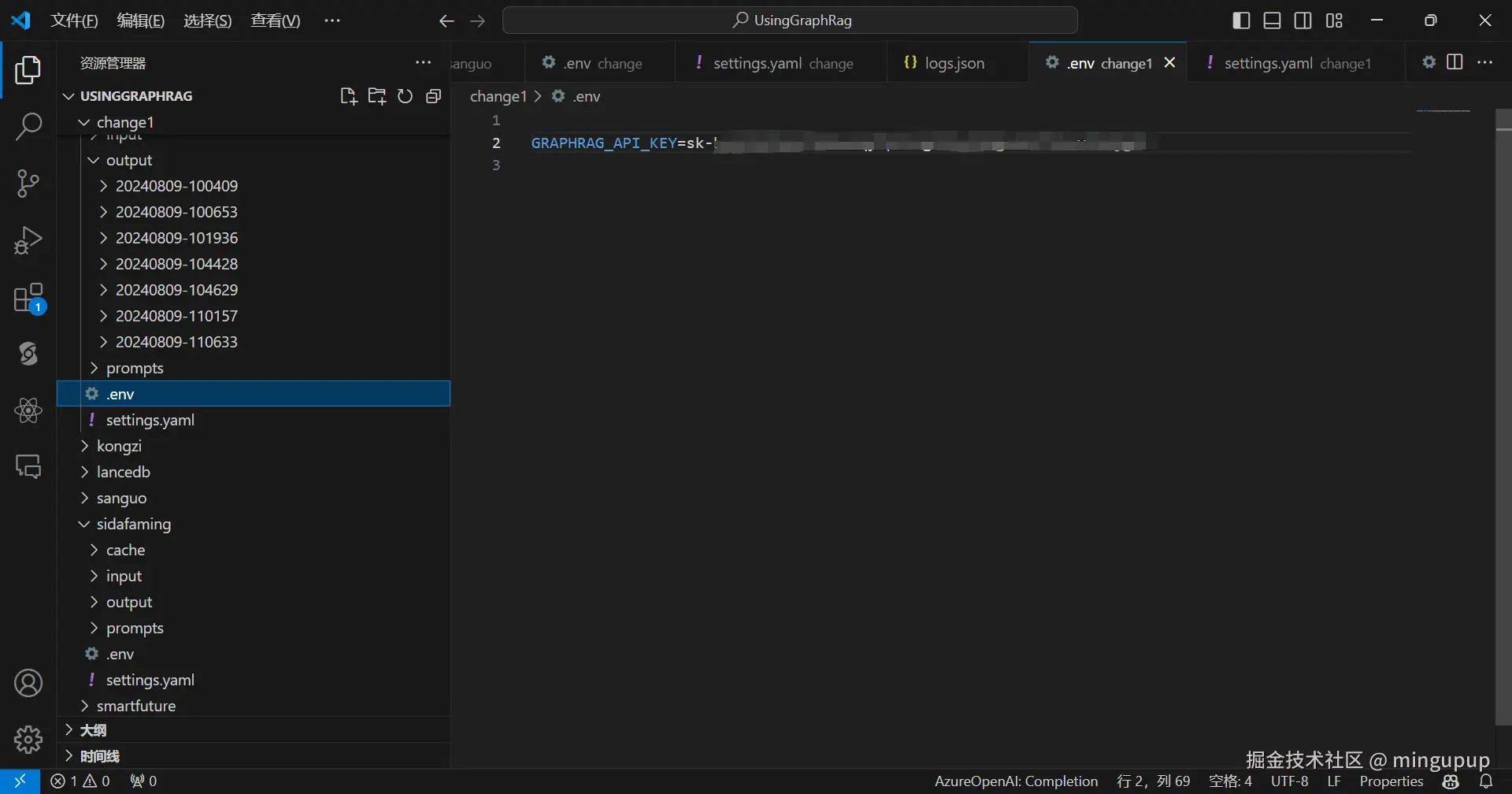Click the remote window indicator in status bar
The image size is (1512, 794).
[x=20, y=781]
